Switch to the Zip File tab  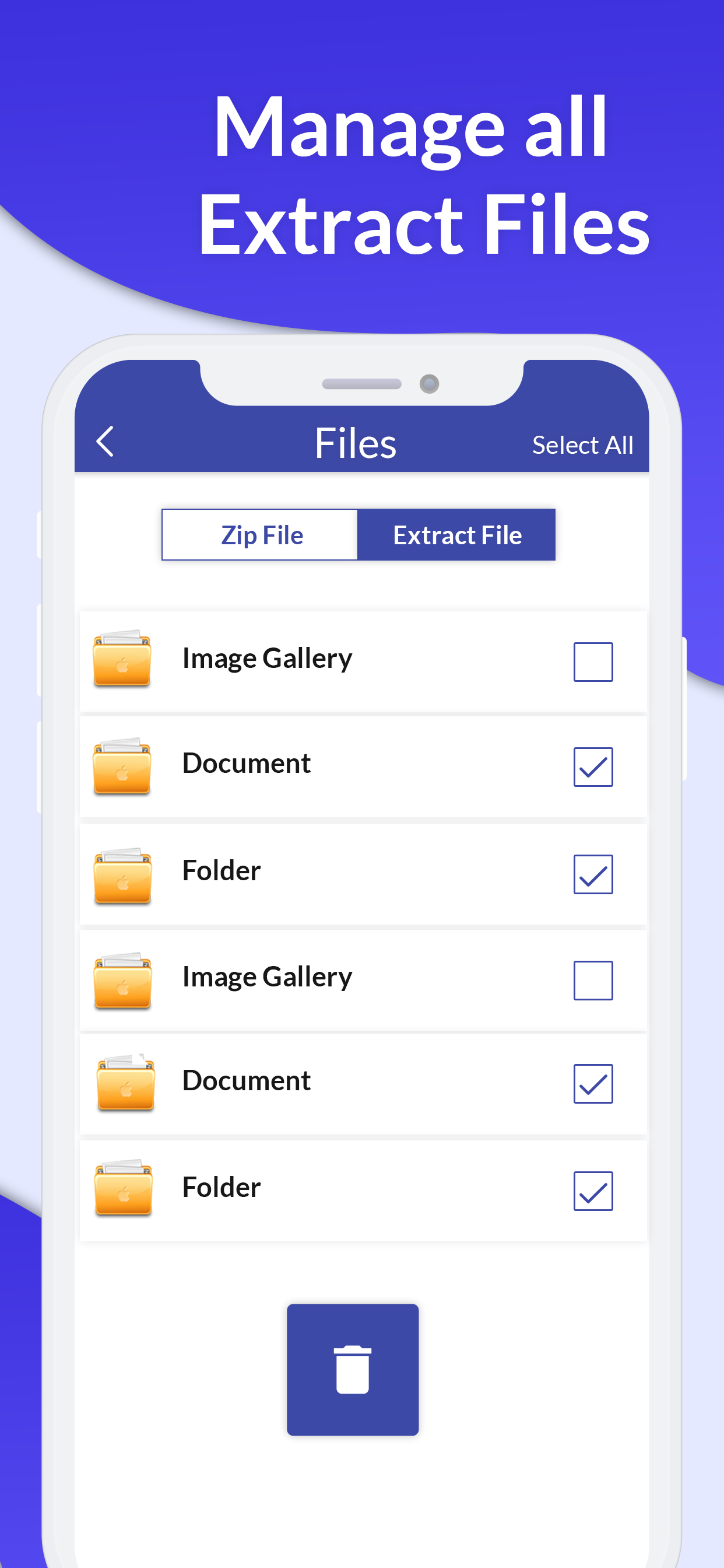[260, 534]
